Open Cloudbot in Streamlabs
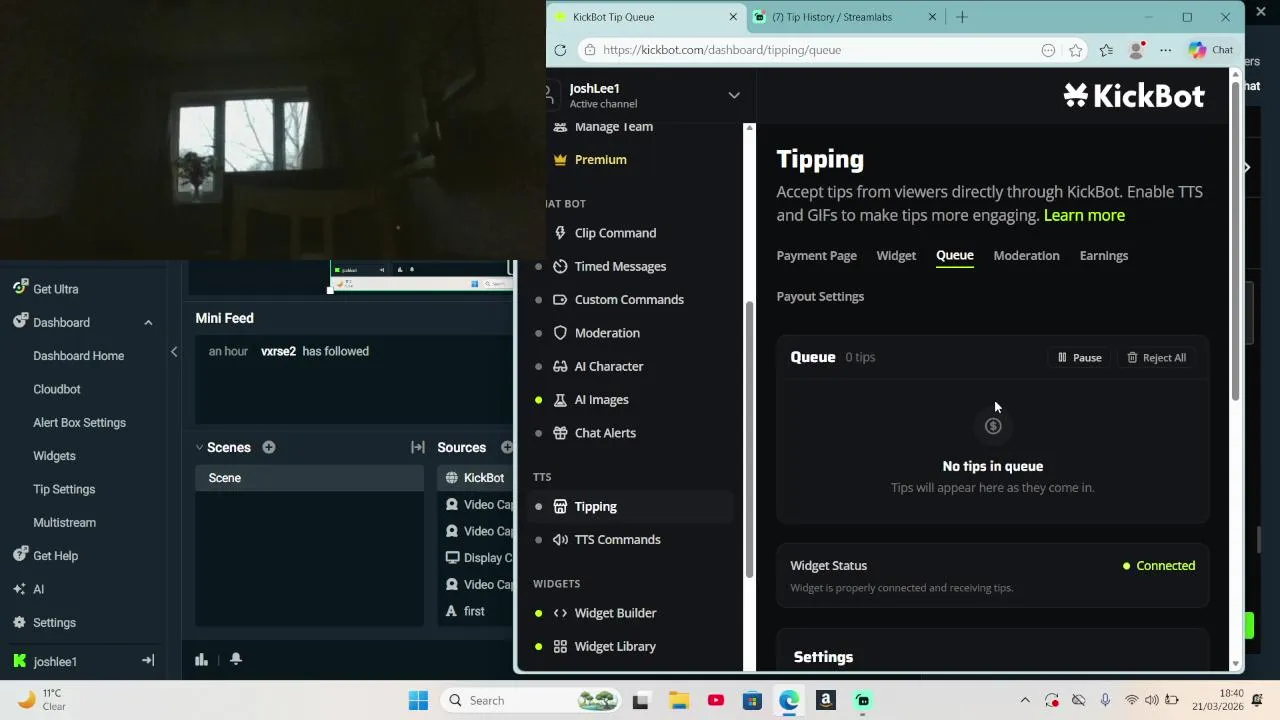Screen dimensions: 1280x720 [x=57, y=389]
